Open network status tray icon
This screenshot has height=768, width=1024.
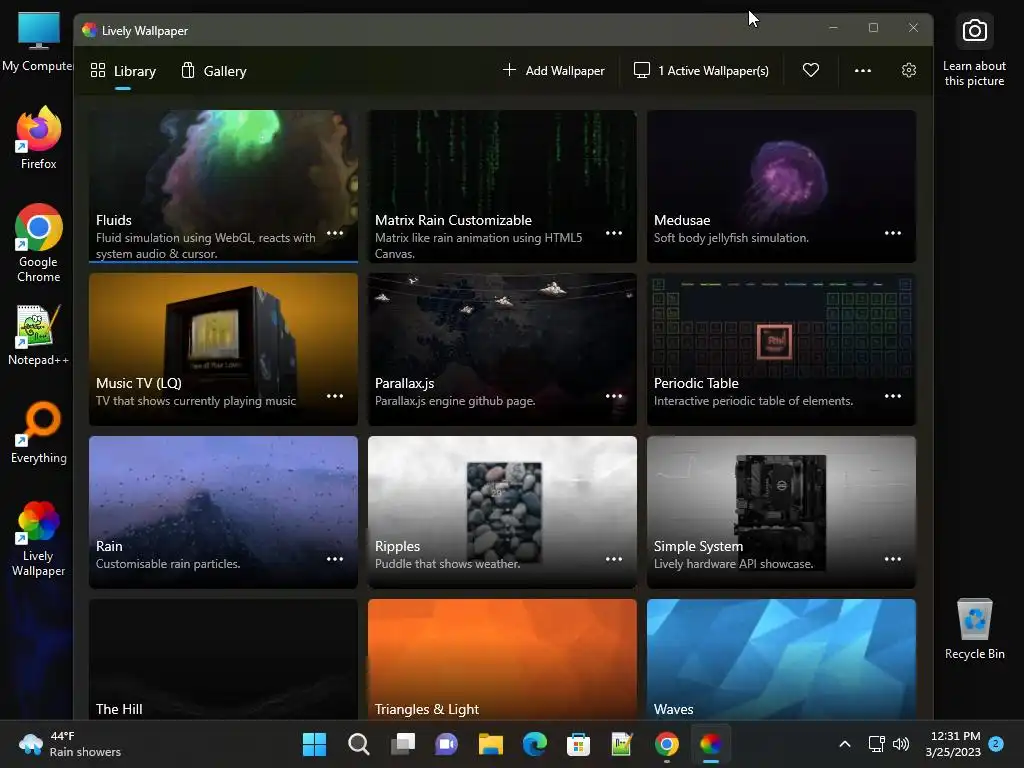click(876, 744)
